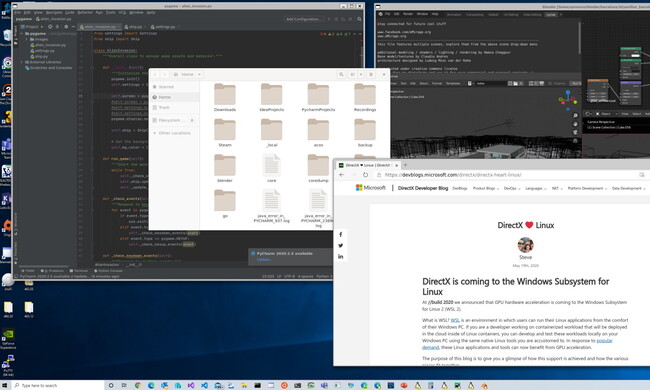Select Other Locations in file manager sidebar

(174, 133)
